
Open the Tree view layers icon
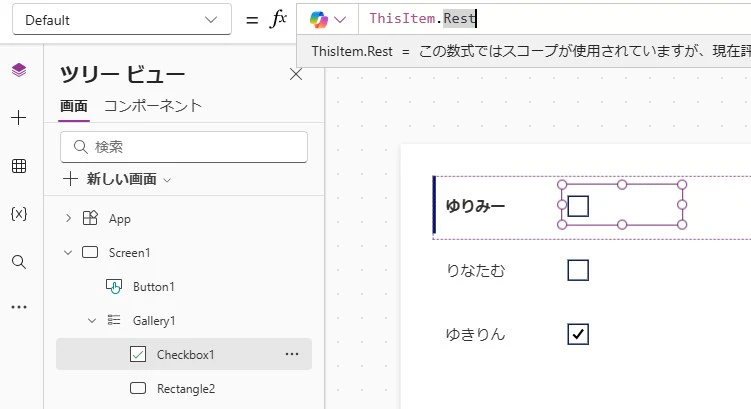point(19,70)
